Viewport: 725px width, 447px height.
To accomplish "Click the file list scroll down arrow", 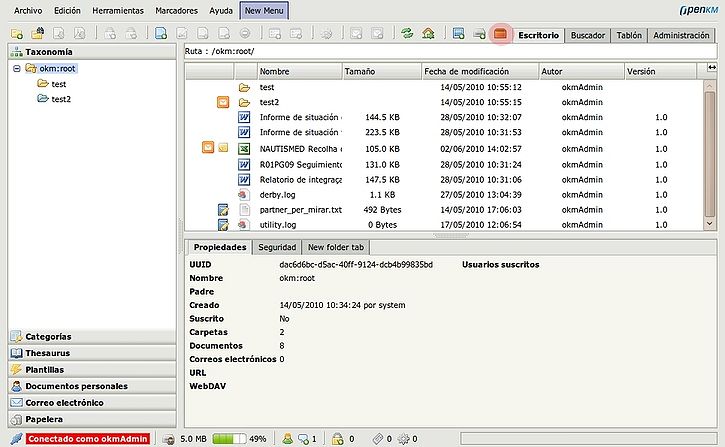I will (710, 223).
